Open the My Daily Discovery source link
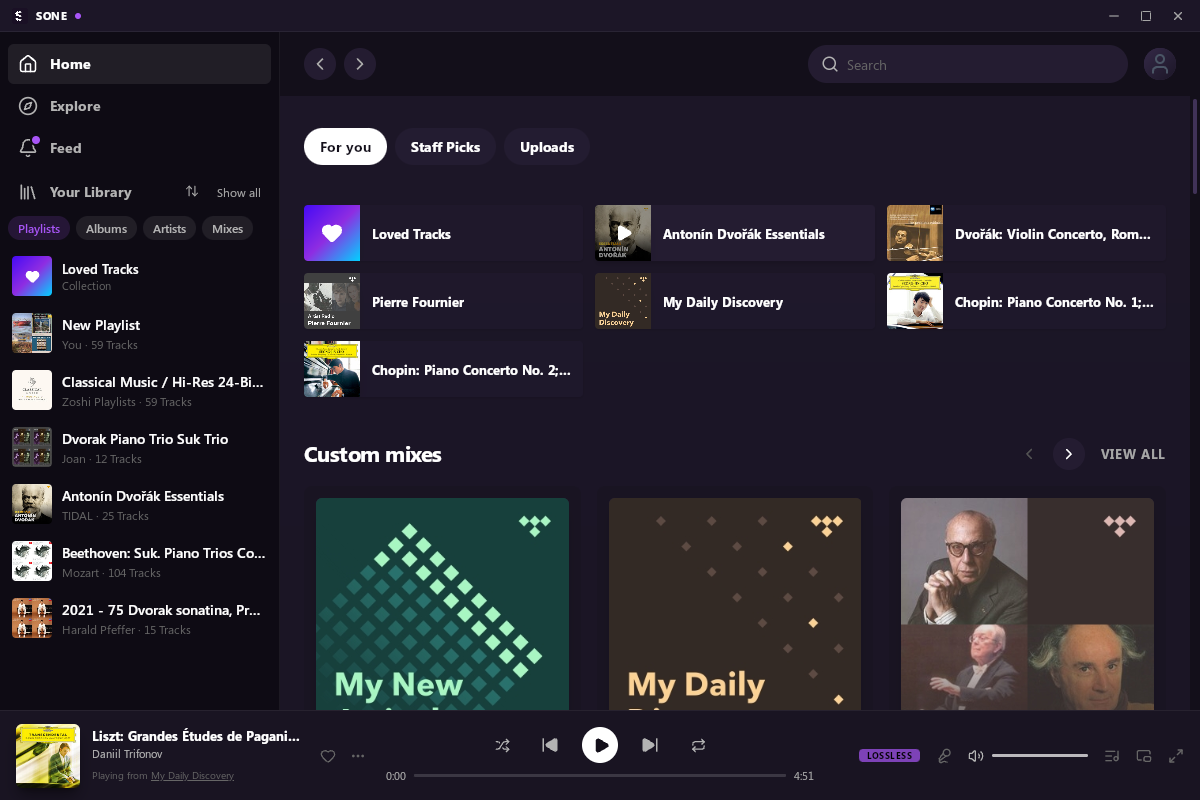The width and height of the screenshot is (1200, 800). [x=192, y=776]
